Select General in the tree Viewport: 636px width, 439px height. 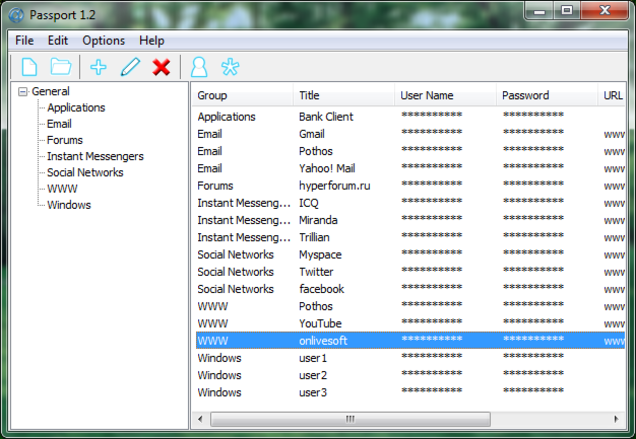[x=51, y=91]
